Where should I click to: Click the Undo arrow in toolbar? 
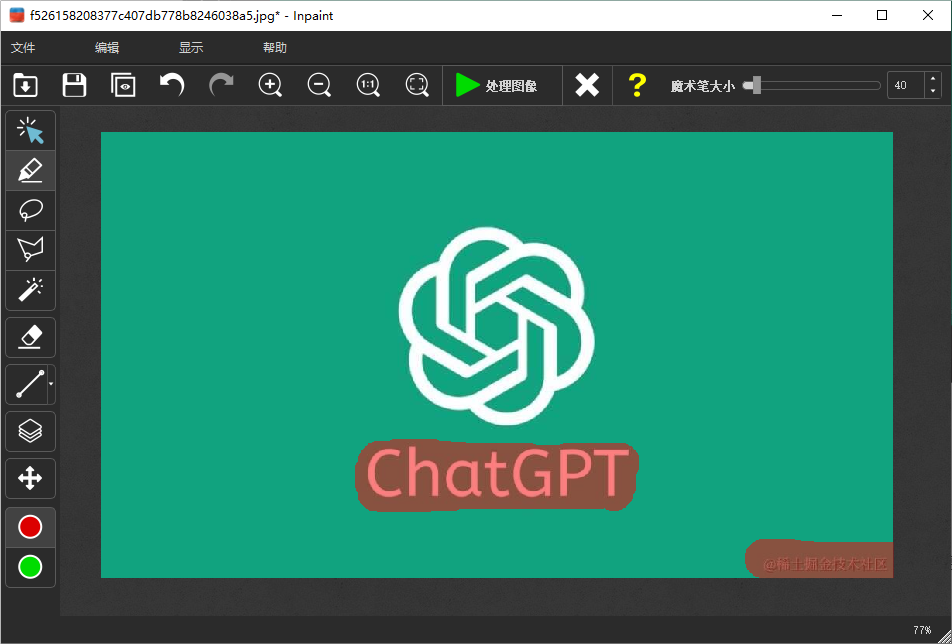coord(172,85)
